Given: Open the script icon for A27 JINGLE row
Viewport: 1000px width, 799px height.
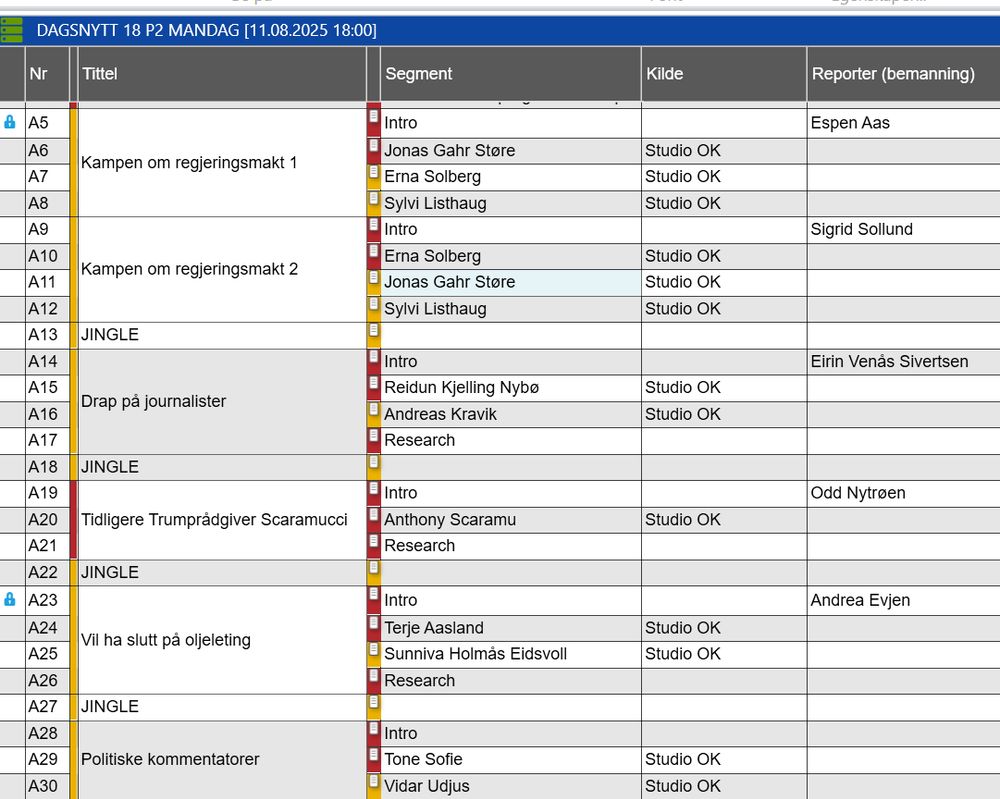Looking at the screenshot, I should (374, 701).
